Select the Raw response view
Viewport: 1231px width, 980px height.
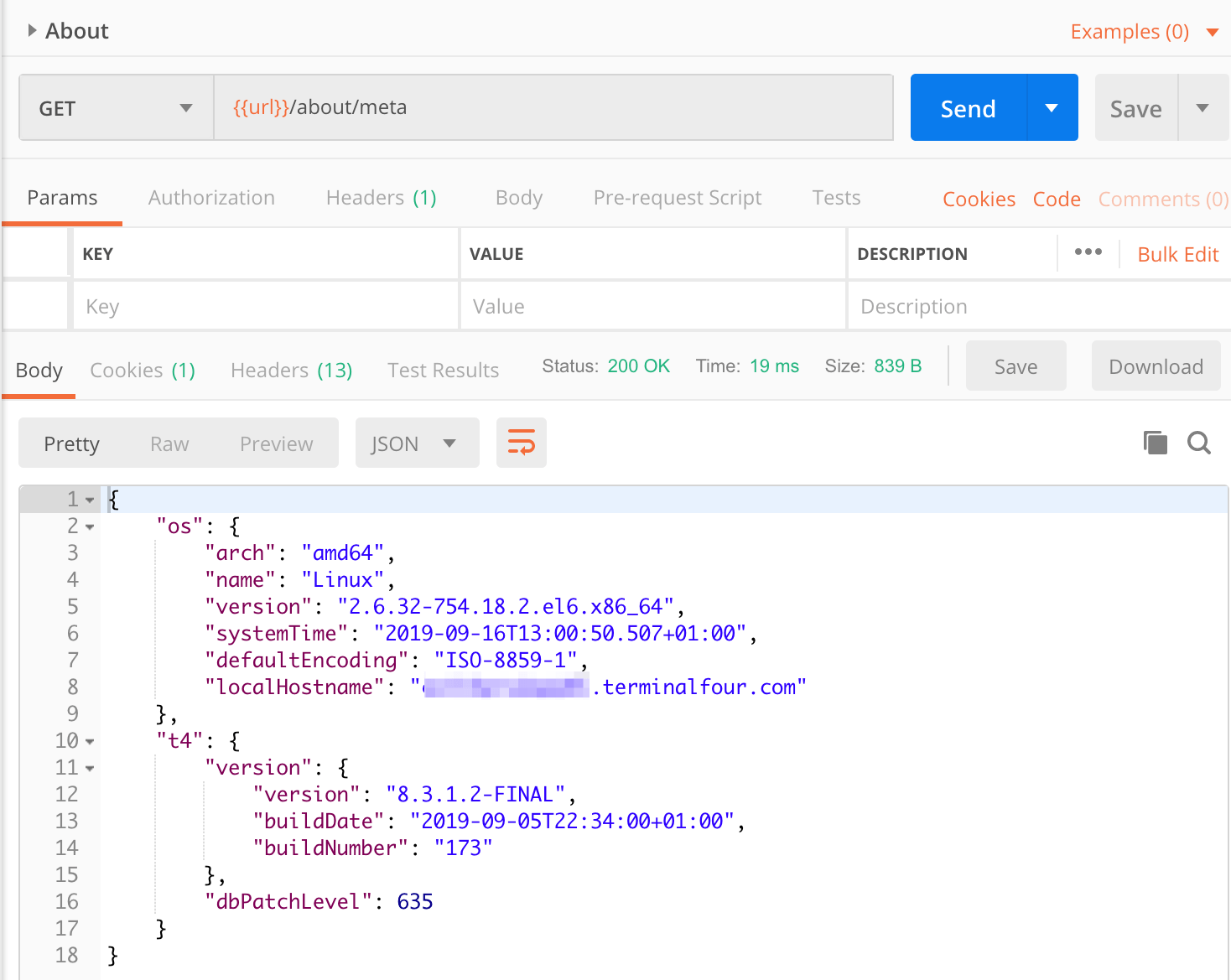169,444
